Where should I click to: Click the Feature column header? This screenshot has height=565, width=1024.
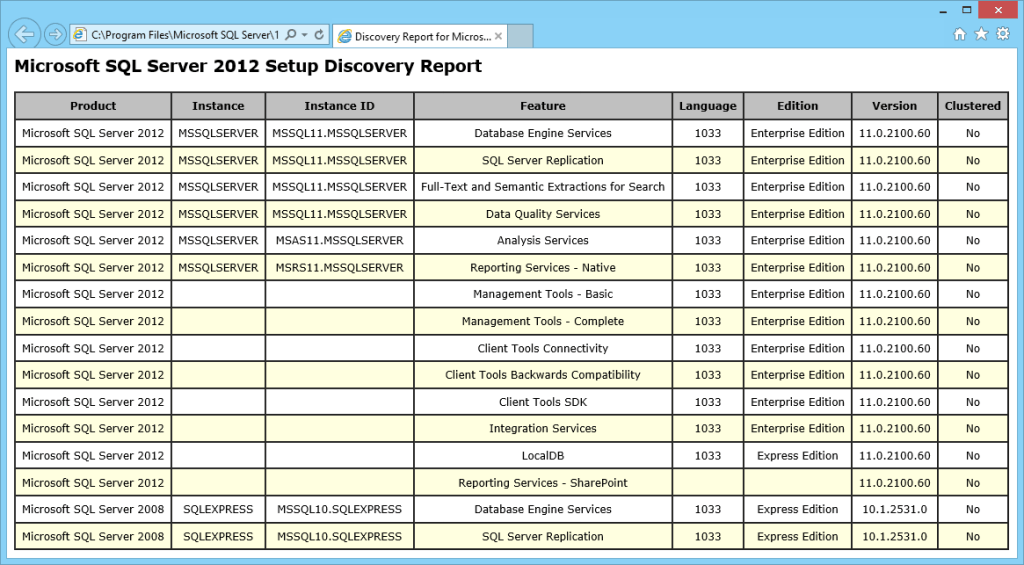coord(543,106)
